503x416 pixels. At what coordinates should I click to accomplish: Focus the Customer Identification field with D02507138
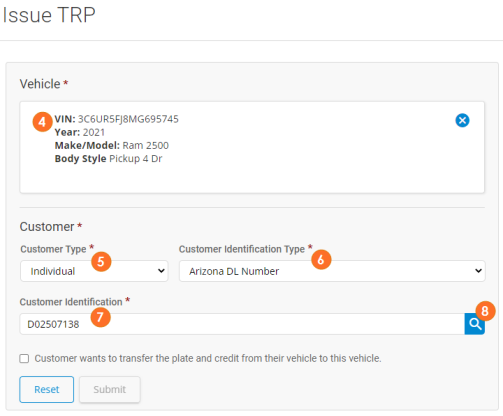(242, 324)
